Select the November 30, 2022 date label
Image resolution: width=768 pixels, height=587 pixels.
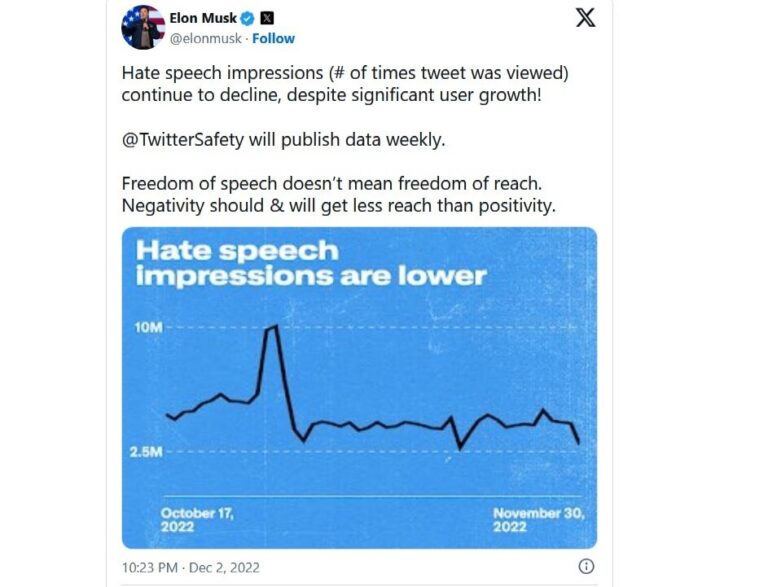click(x=537, y=519)
